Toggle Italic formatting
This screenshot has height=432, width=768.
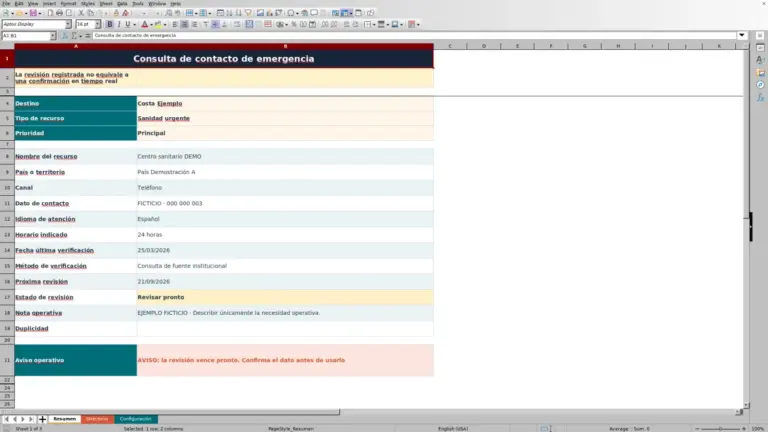point(119,24)
